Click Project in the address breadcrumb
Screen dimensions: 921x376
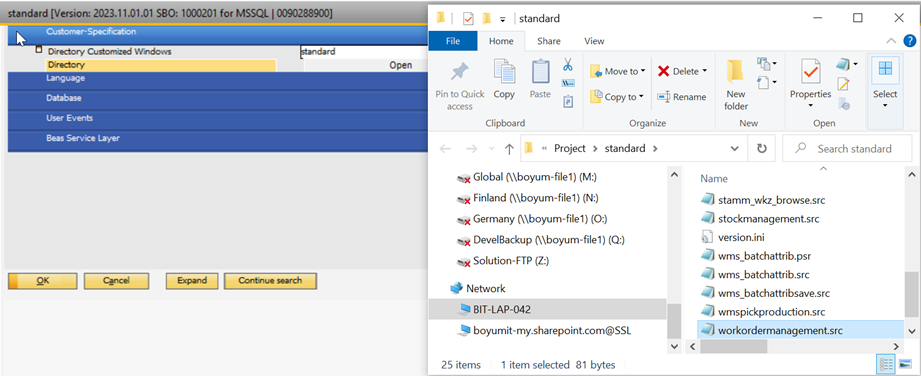pyautogui.click(x=570, y=149)
